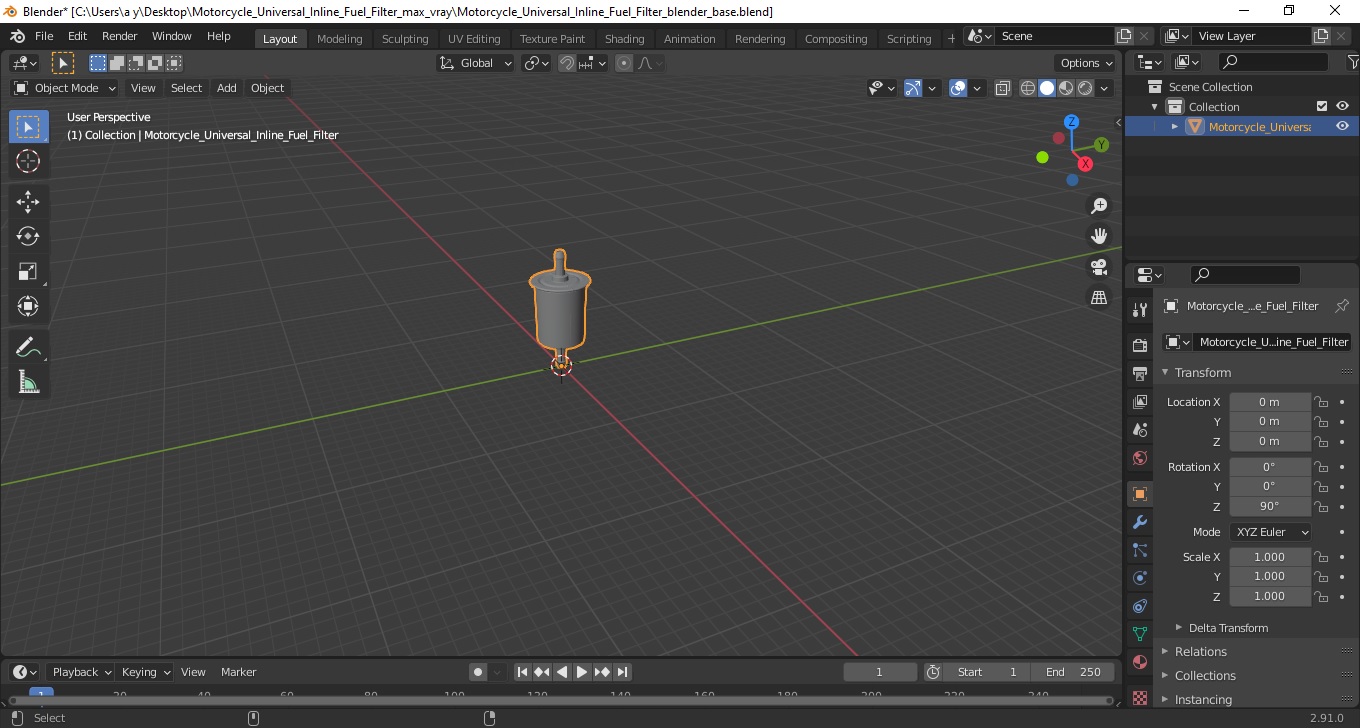Viewport: 1360px width, 728px height.
Task: Expand Motorcycle_Universal object tree in outliner
Action: (x=1175, y=126)
